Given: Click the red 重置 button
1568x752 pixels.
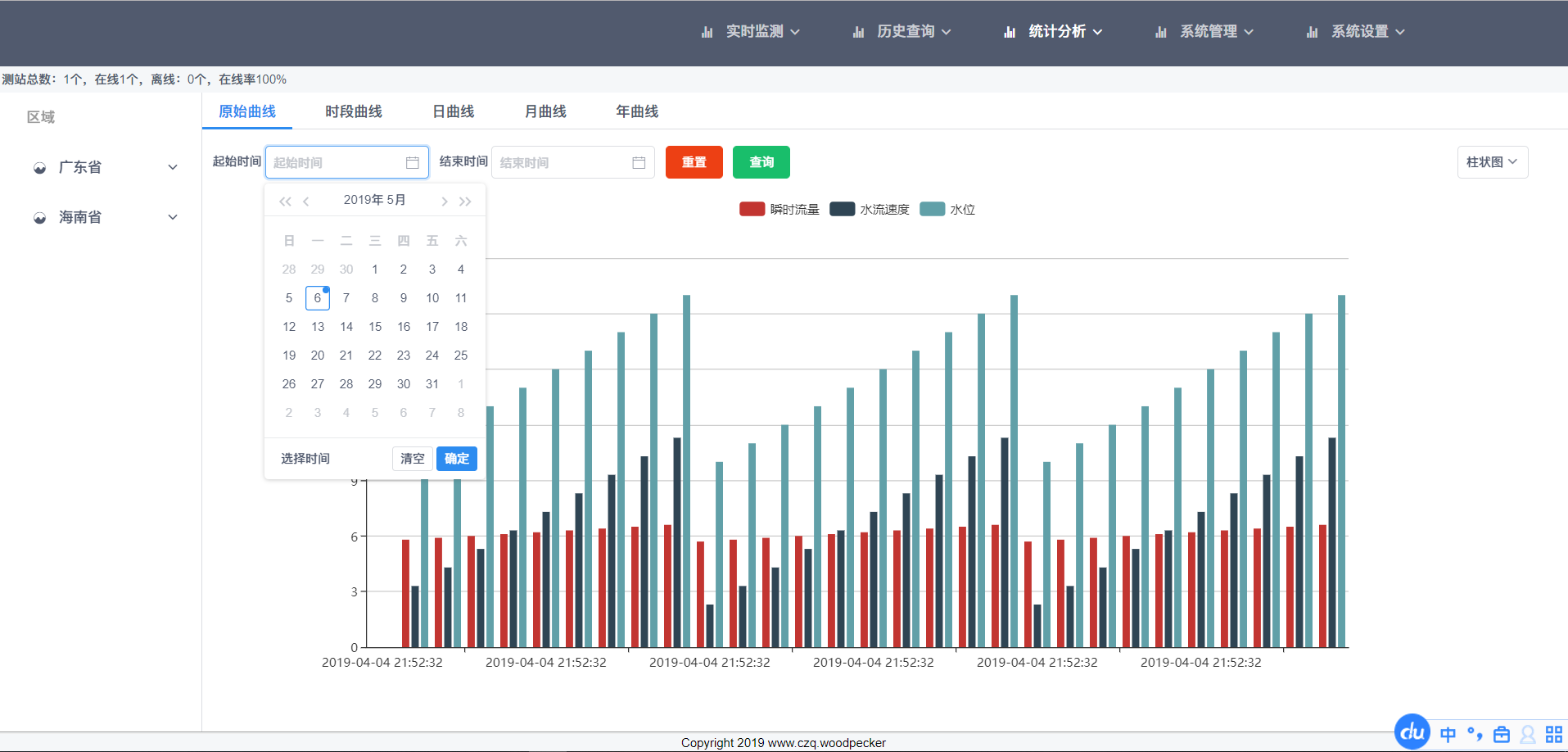Looking at the screenshot, I should pyautogui.click(x=694, y=162).
